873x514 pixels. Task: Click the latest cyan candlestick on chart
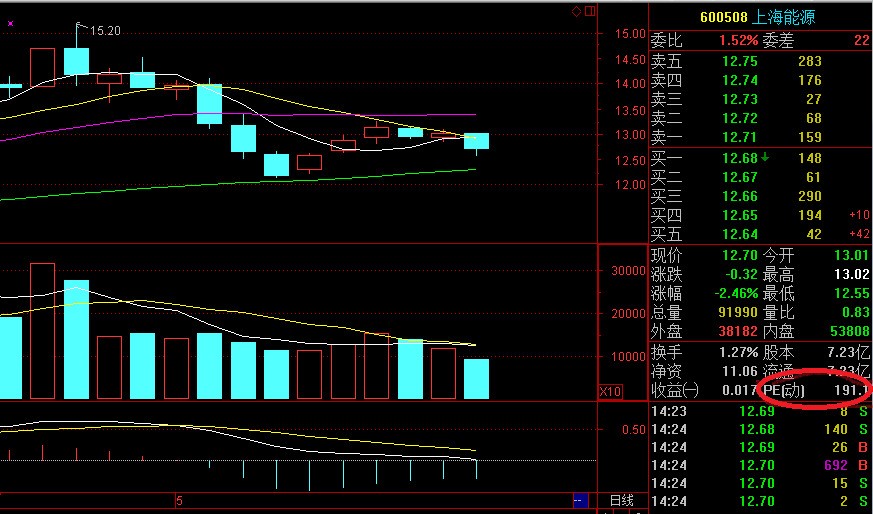point(476,141)
